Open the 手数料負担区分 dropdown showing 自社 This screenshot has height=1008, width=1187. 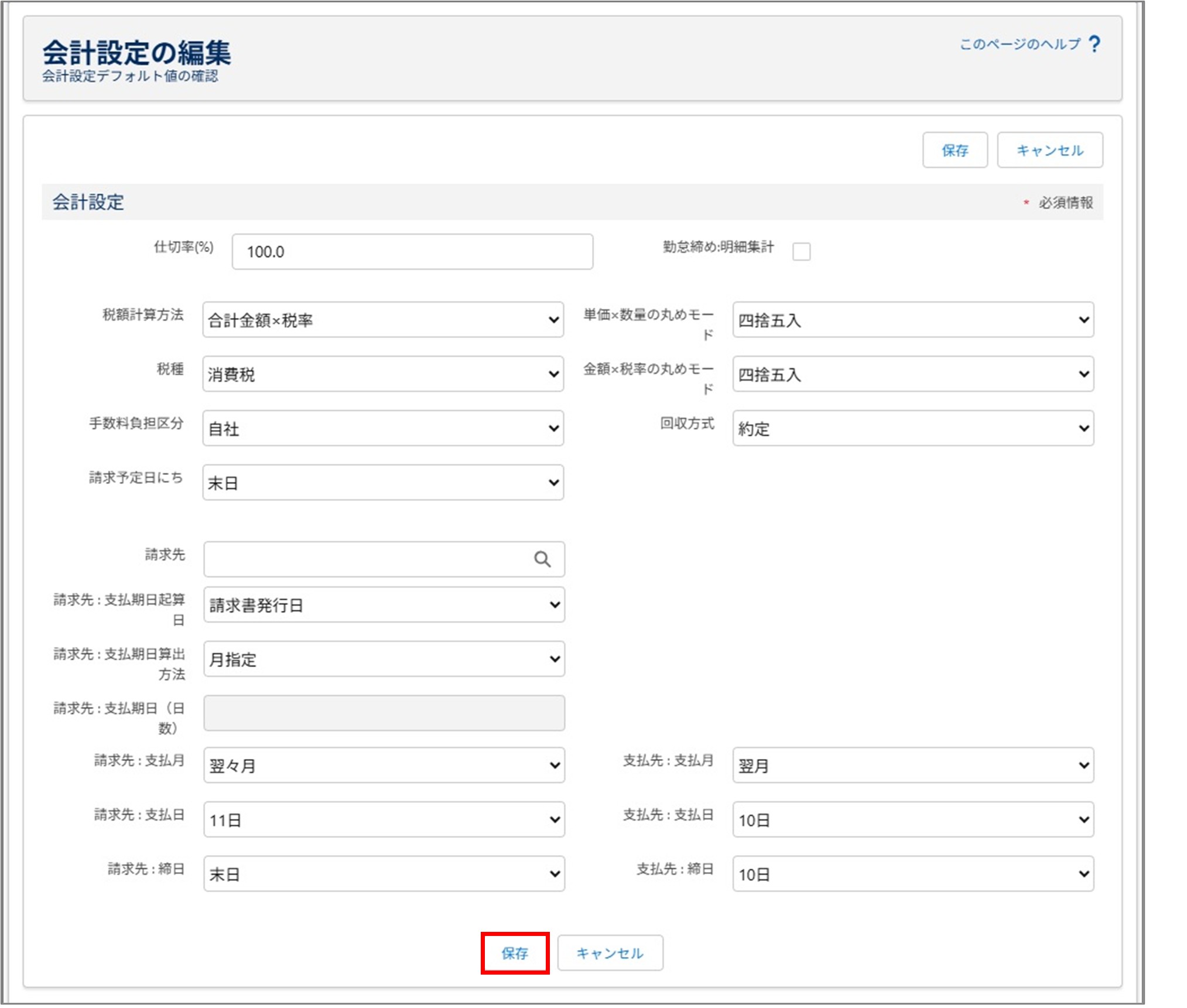pyautogui.click(x=382, y=428)
